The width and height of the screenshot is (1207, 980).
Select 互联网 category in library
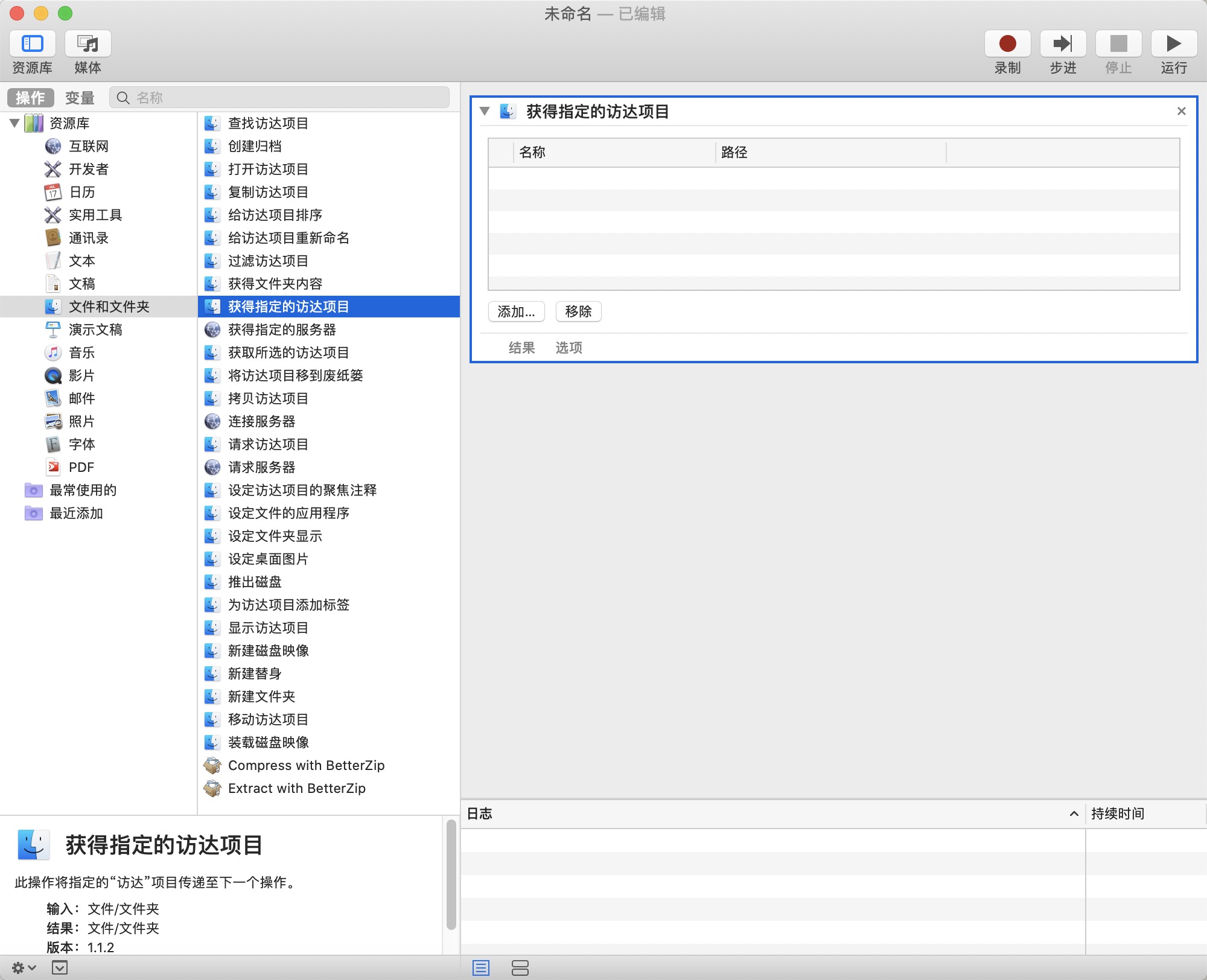[89, 146]
